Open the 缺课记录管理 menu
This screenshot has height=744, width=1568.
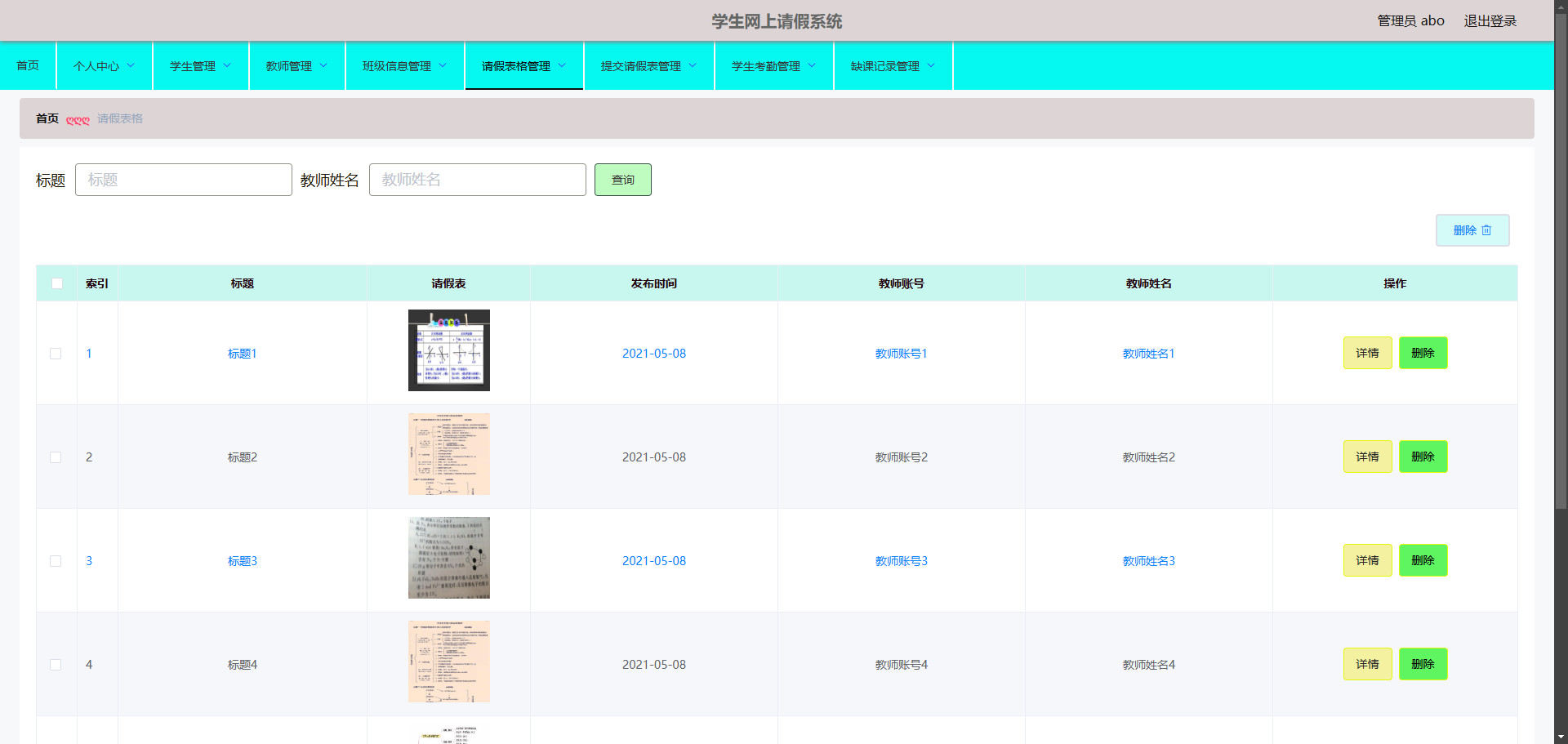coord(893,66)
